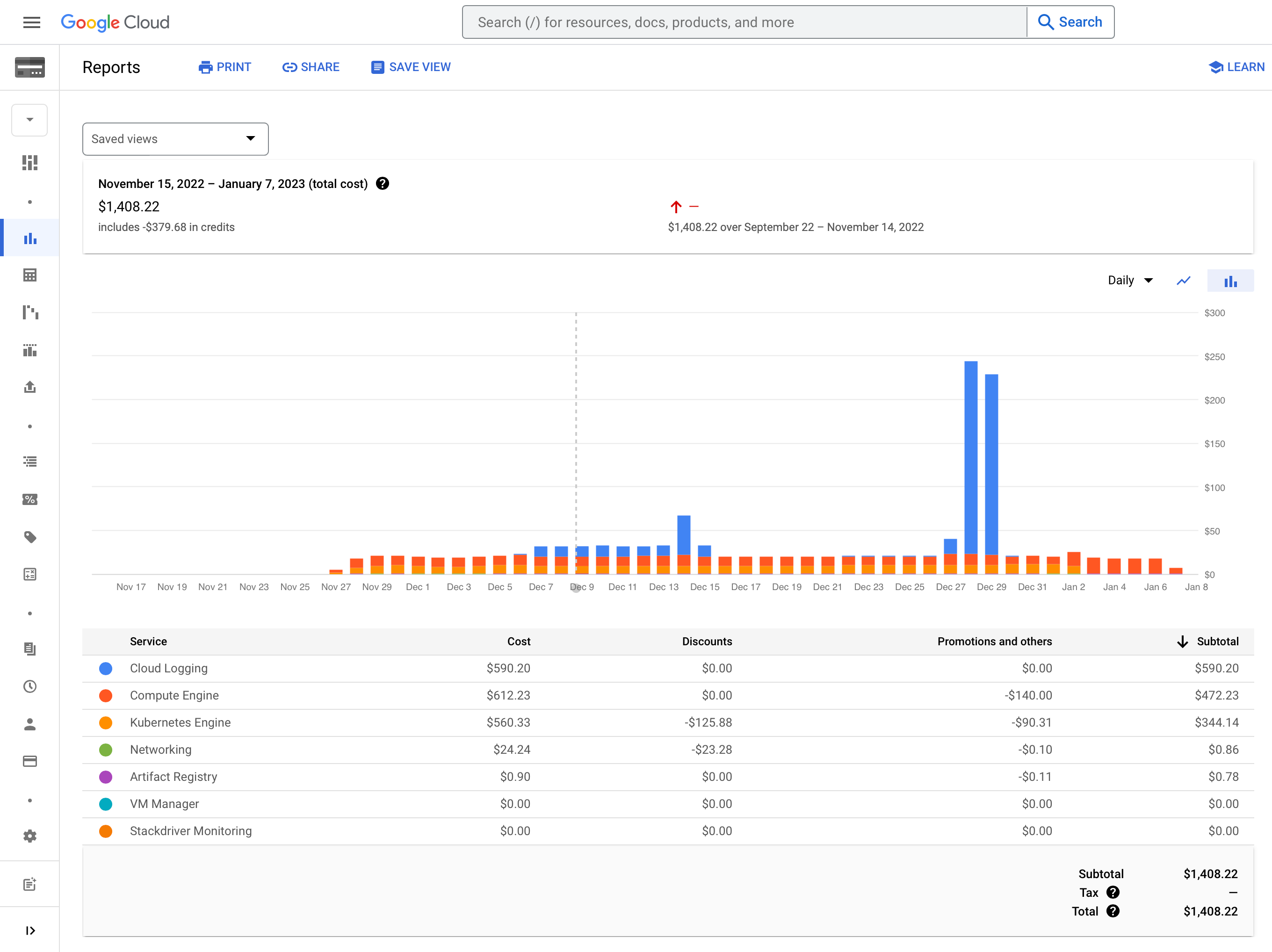This screenshot has height=952, width=1272.
Task: Click the Google Cloud logo
Action: coord(115,22)
